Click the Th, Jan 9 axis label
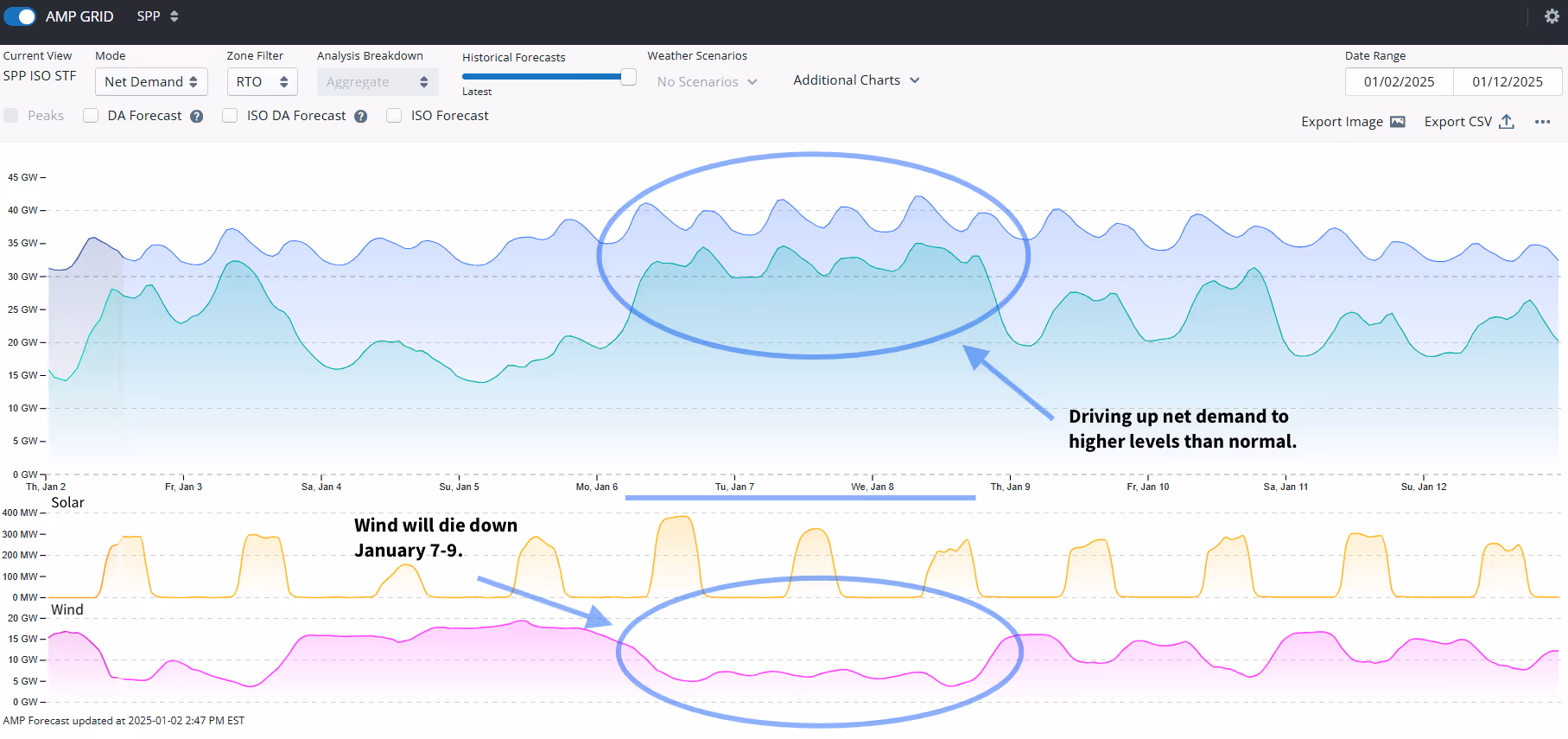The width and height of the screenshot is (1568, 739). coord(1010,487)
